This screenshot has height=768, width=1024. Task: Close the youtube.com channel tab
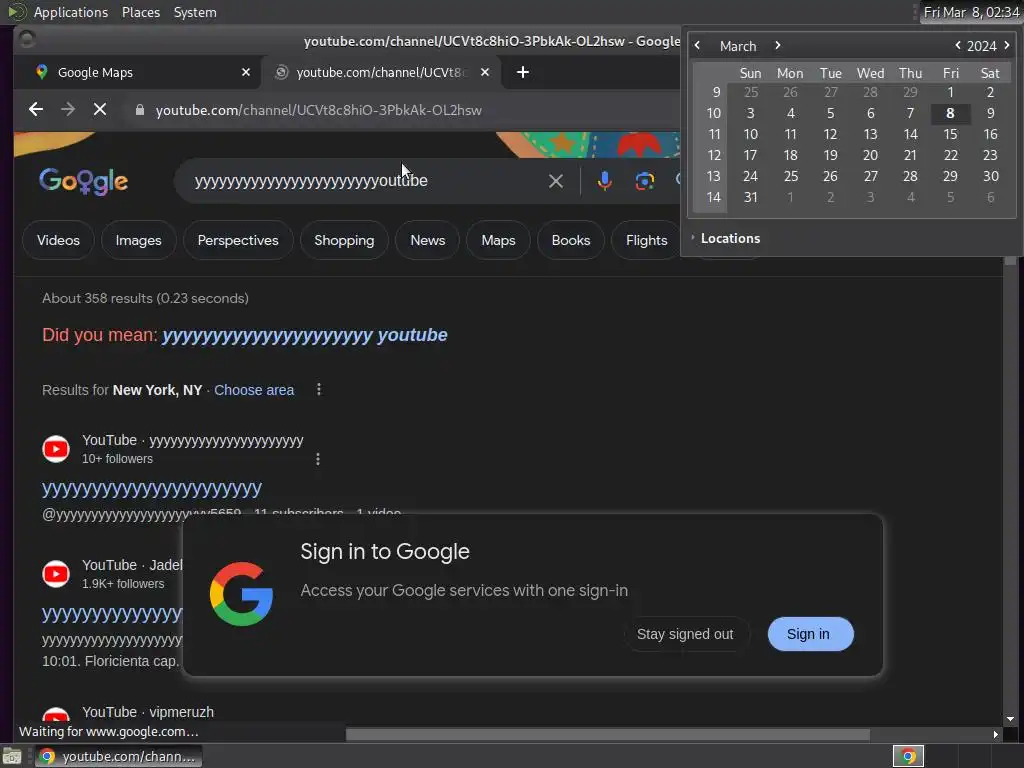click(485, 72)
